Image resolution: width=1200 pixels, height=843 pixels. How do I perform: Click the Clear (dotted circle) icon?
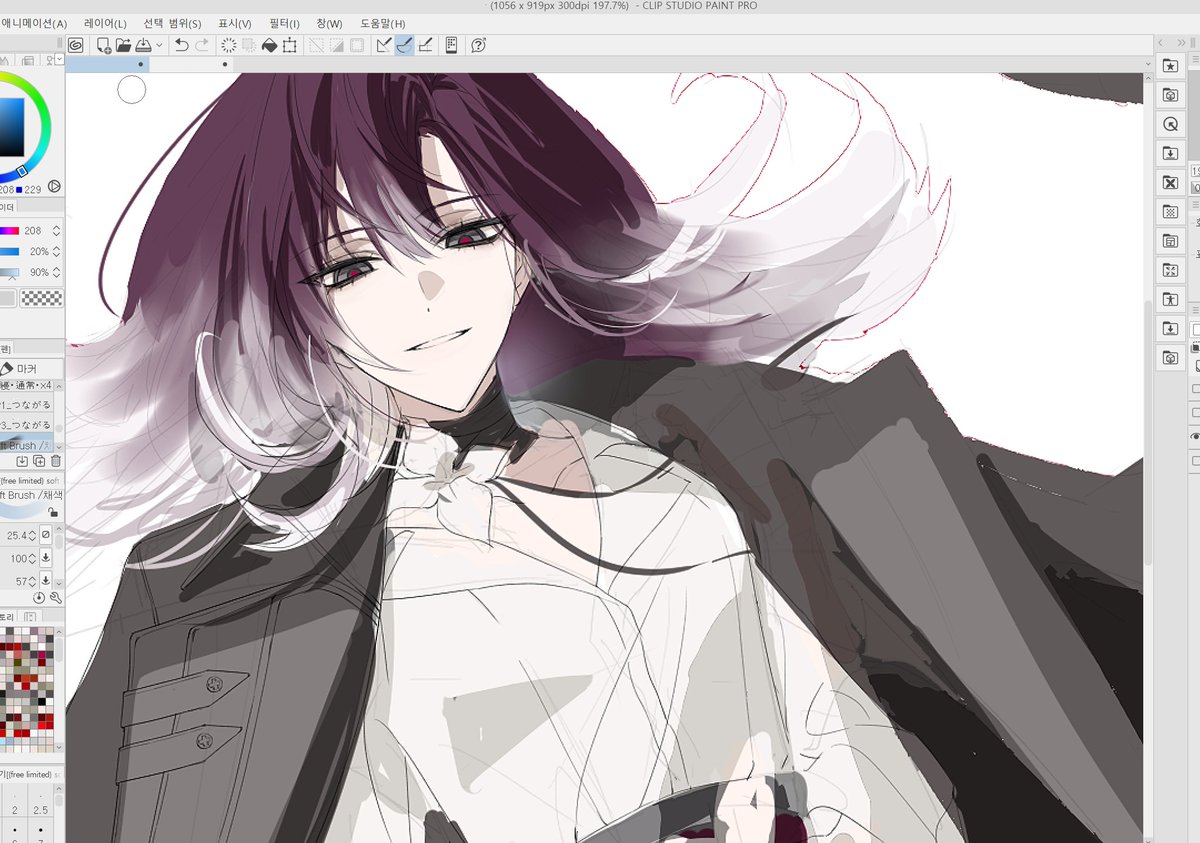tap(229, 45)
